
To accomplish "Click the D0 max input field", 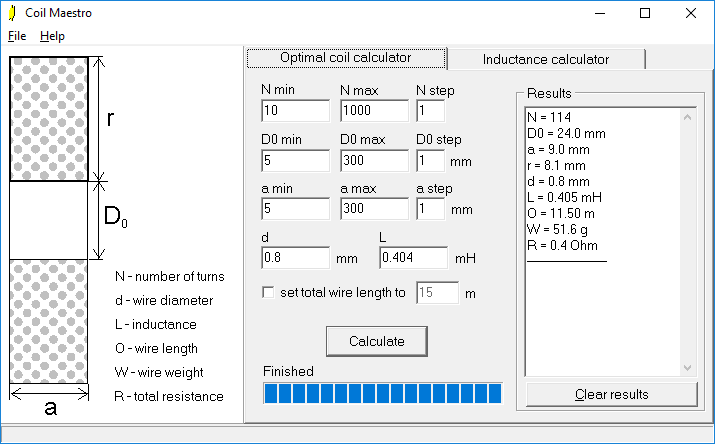I will pyautogui.click(x=374, y=160).
